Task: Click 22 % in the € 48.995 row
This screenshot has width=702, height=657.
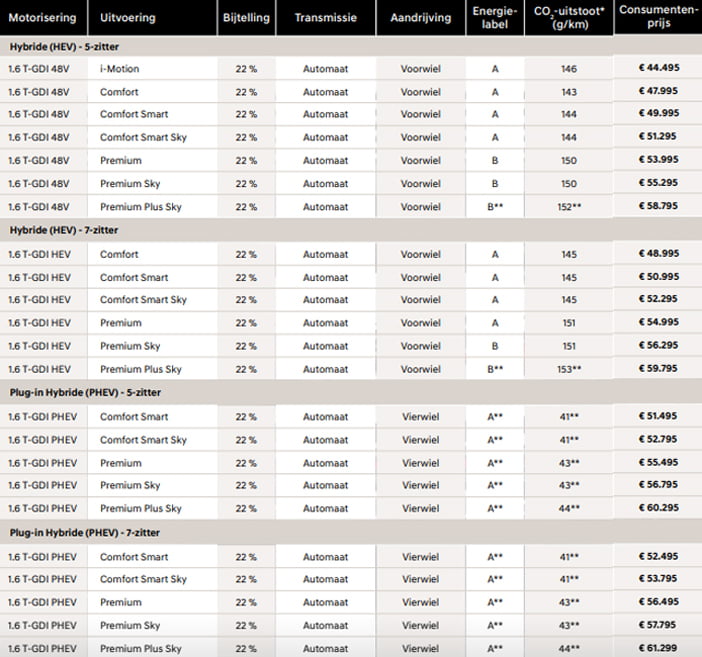Action: pyautogui.click(x=246, y=254)
